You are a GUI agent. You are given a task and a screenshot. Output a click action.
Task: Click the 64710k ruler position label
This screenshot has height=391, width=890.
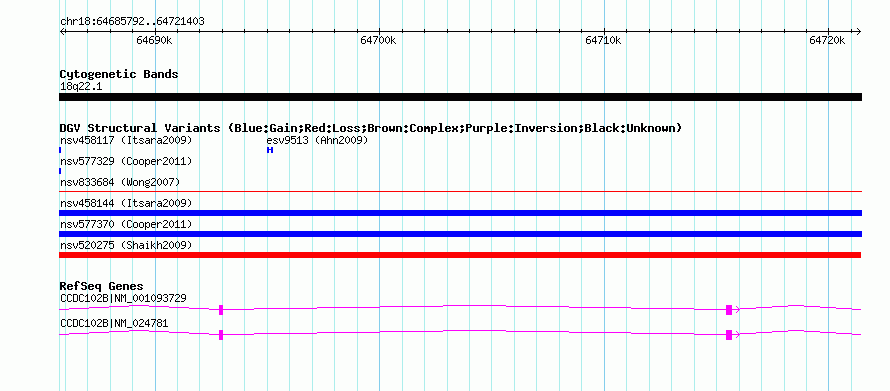pyautogui.click(x=603, y=40)
